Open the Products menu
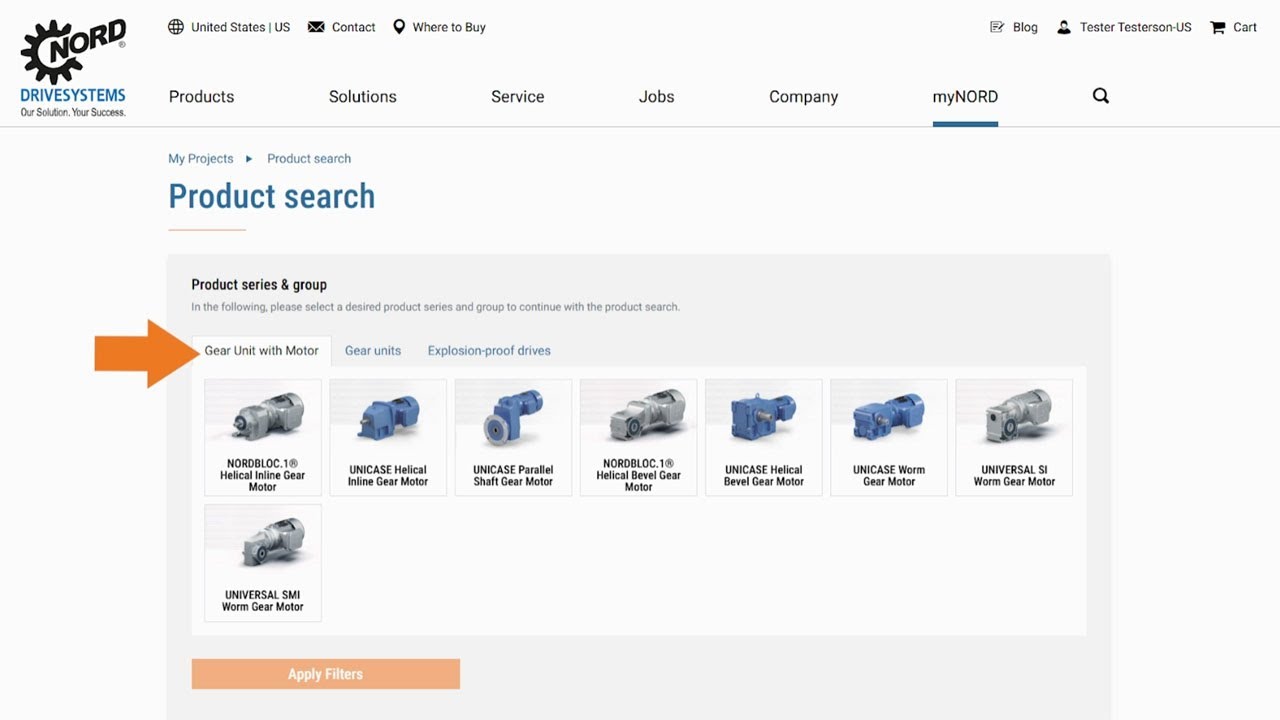Viewport: 1280px width, 720px height. [x=201, y=97]
